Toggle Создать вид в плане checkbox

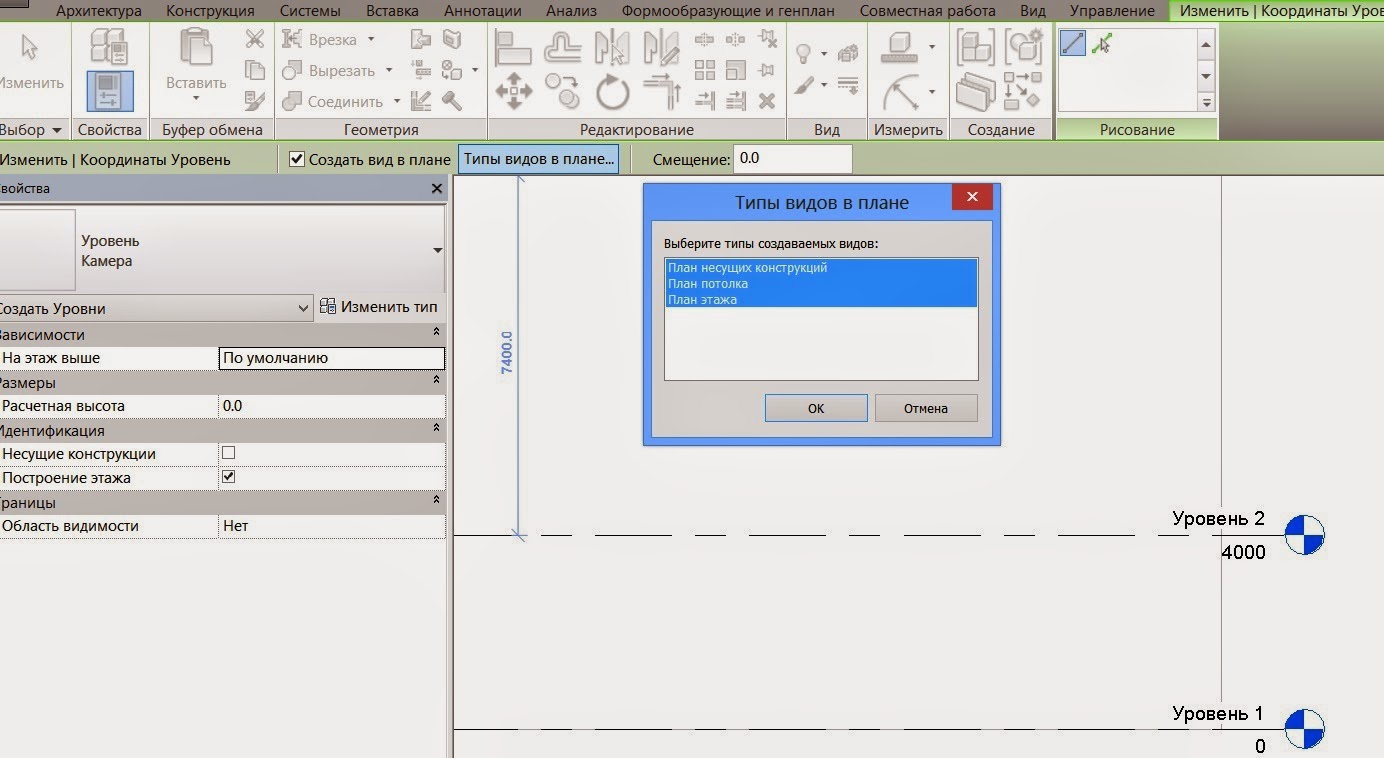tap(297, 159)
